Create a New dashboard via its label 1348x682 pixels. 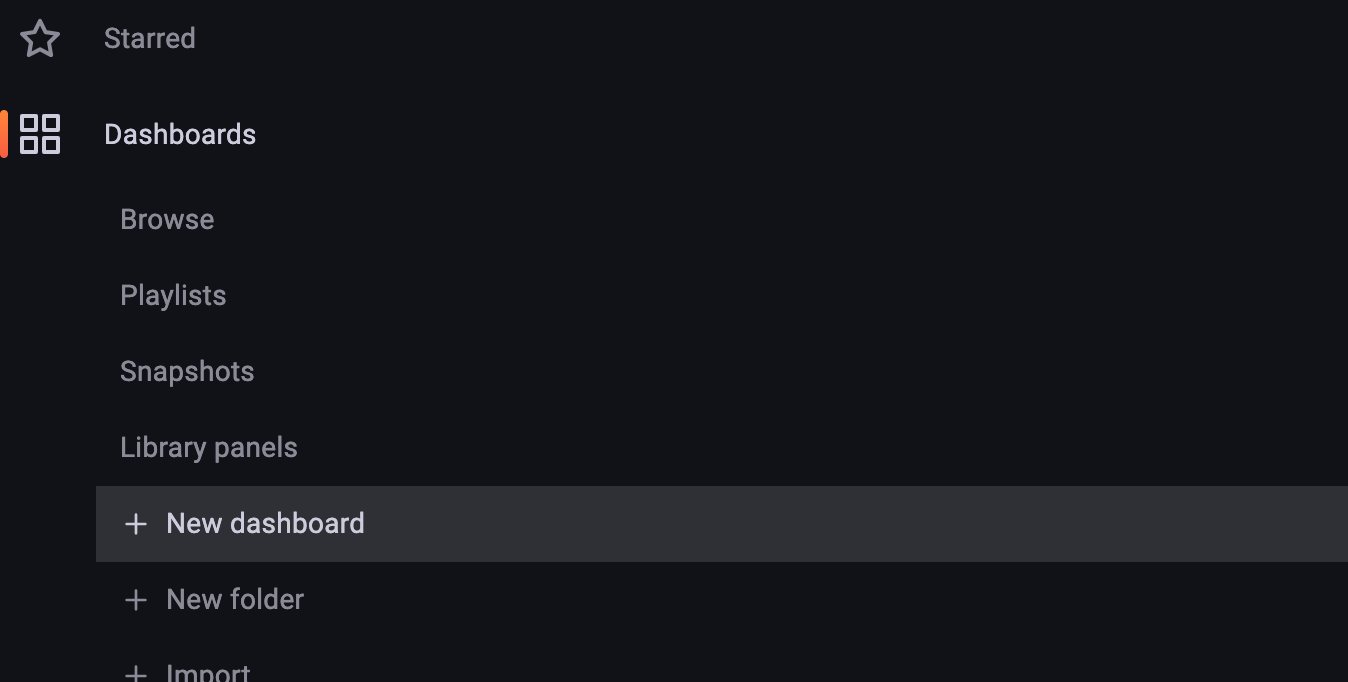(265, 524)
